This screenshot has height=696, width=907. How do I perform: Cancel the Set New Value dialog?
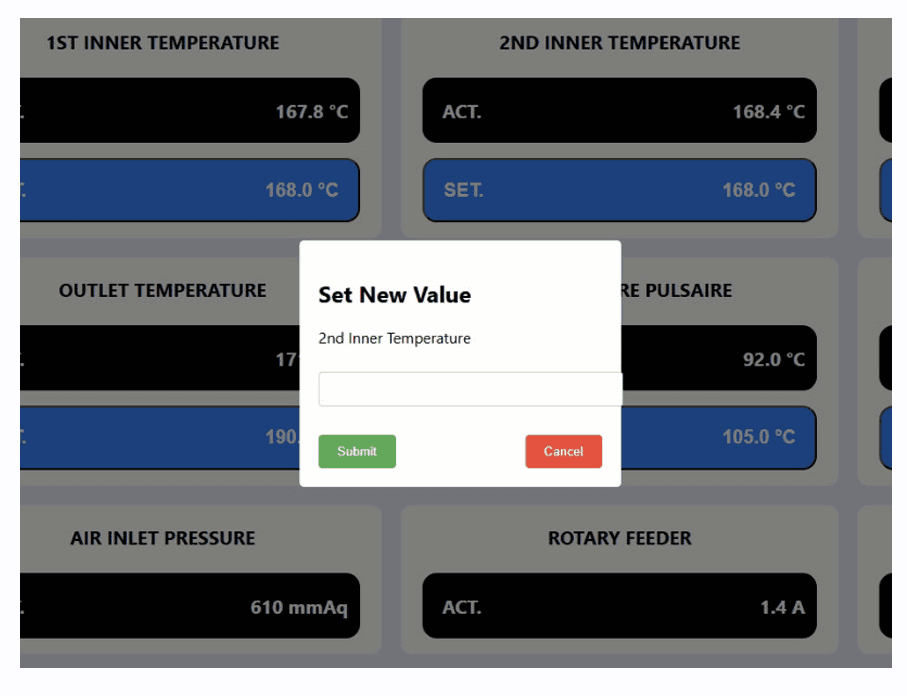pos(563,452)
